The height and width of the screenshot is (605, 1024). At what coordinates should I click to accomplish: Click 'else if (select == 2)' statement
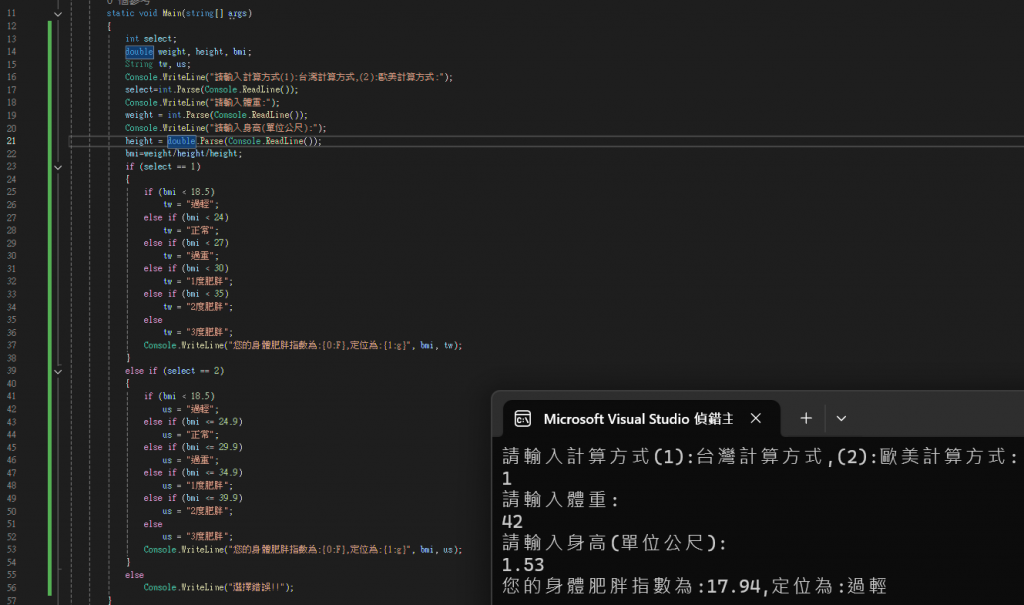click(174, 370)
